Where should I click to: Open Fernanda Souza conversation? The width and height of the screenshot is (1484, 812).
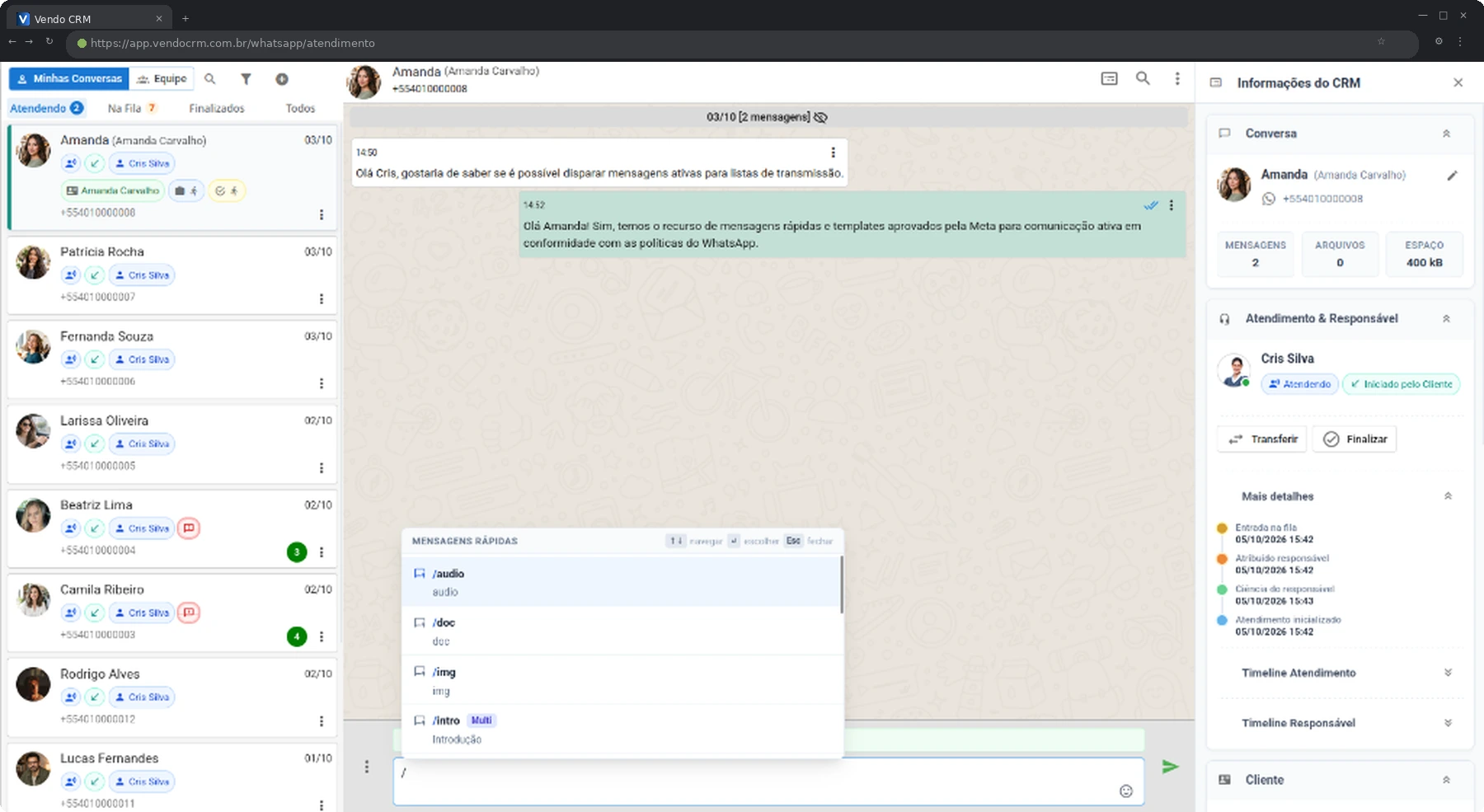pos(172,359)
